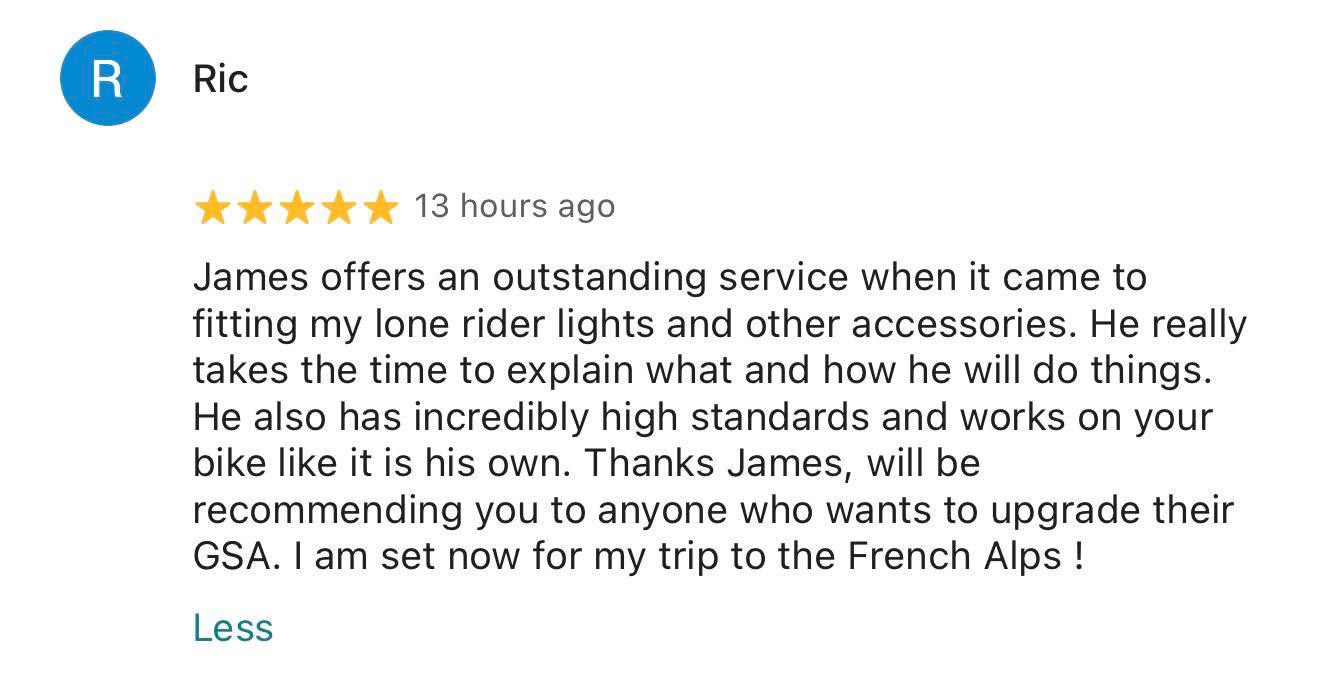Viewport: 1320px width, 698px height.
Task: Click the reviewer name Ric
Action: [x=220, y=79]
